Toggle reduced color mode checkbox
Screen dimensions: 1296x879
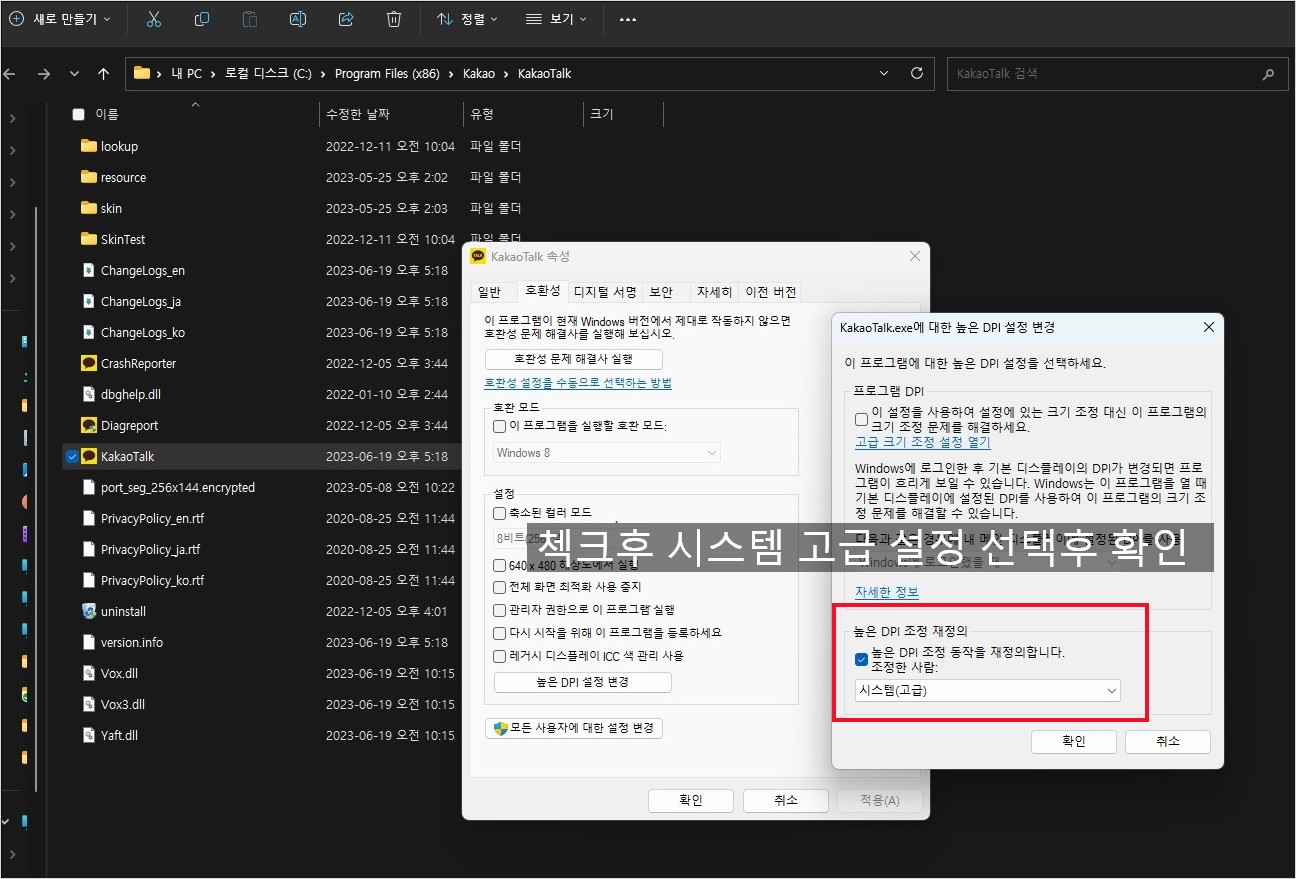click(x=500, y=513)
